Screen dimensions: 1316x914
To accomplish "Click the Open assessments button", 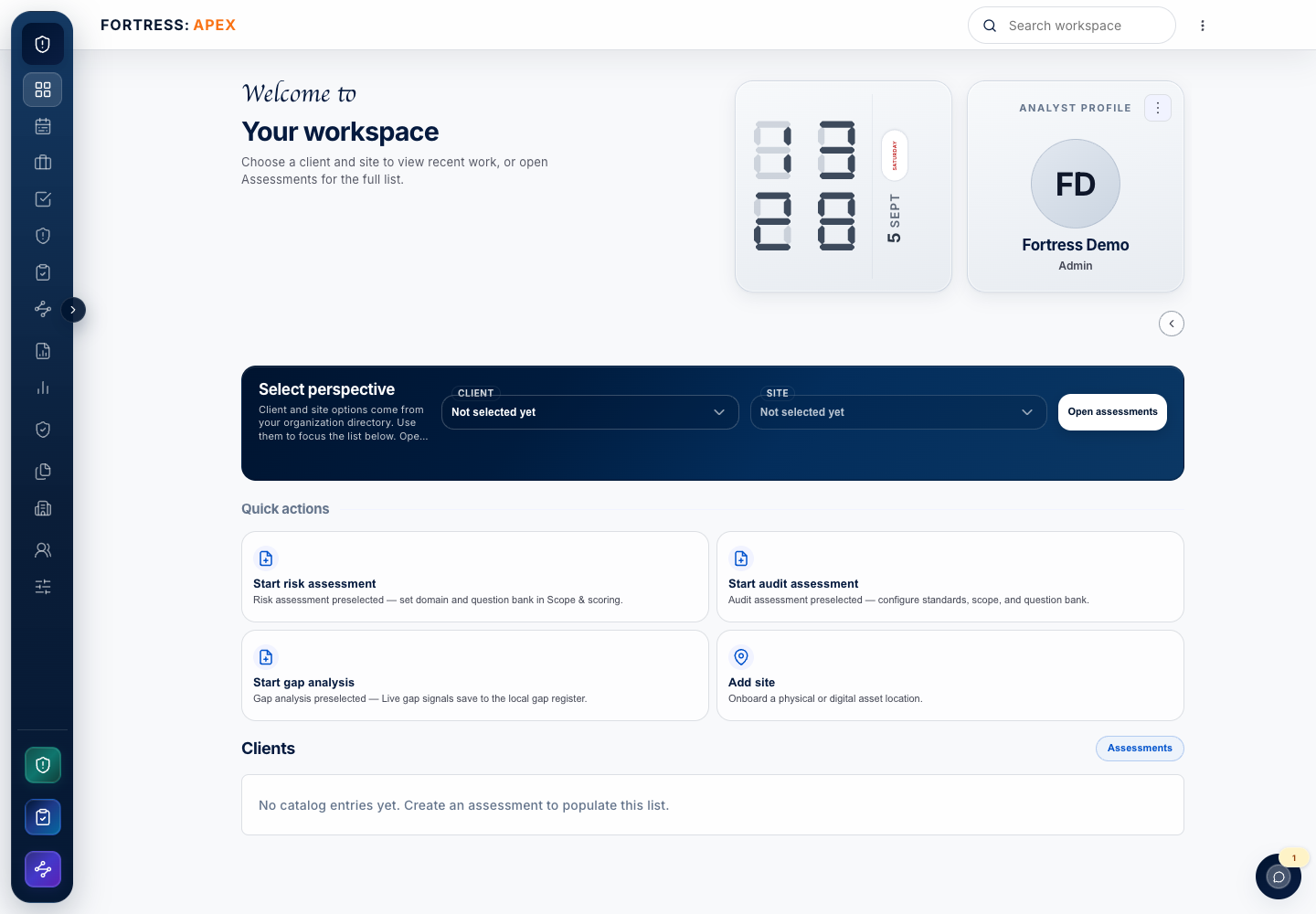I will (1112, 412).
